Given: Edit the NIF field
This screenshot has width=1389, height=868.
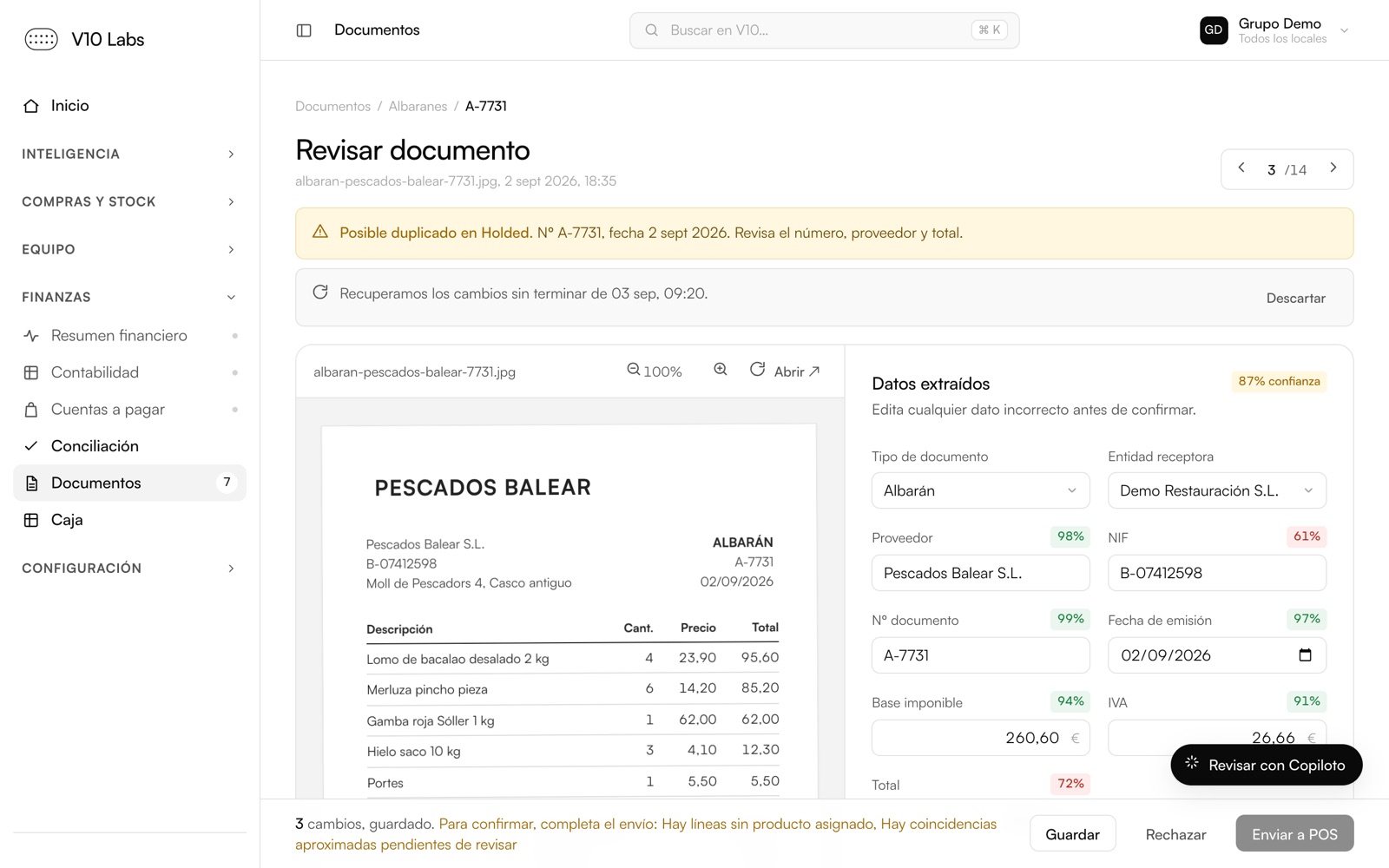Looking at the screenshot, I should pyautogui.click(x=1217, y=573).
